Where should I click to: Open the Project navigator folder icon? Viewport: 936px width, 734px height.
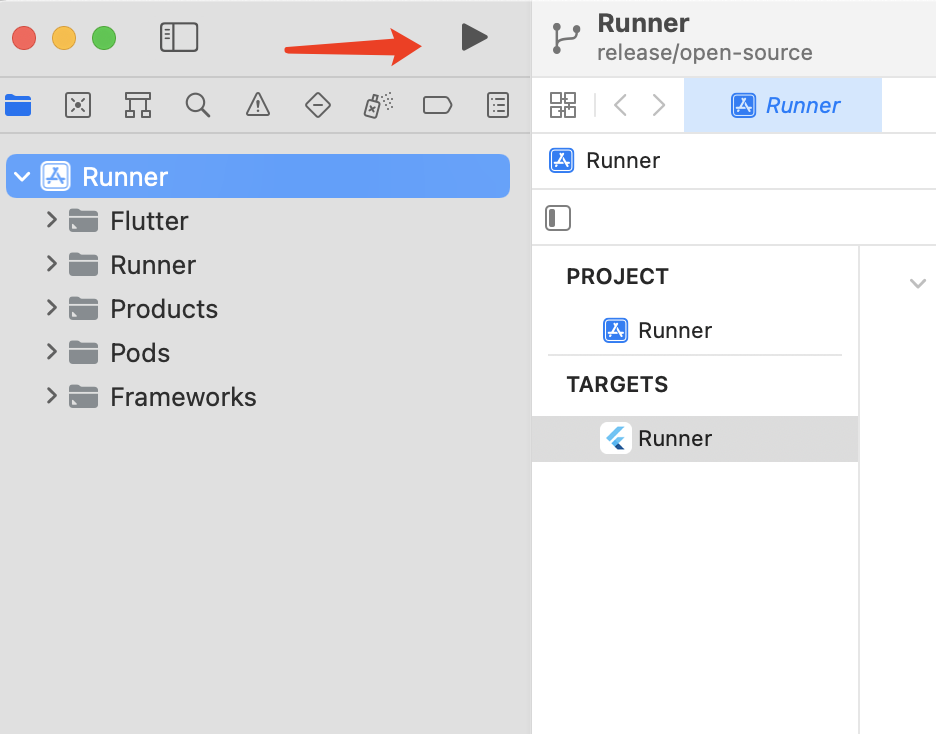coord(18,106)
